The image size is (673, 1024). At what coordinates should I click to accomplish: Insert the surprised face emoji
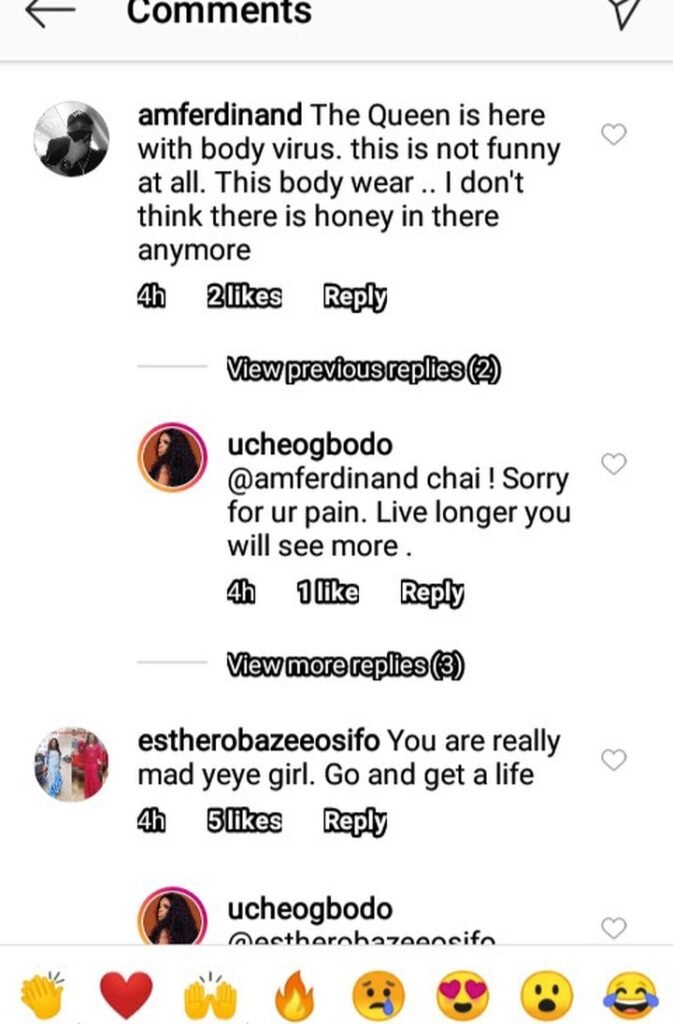point(547,996)
